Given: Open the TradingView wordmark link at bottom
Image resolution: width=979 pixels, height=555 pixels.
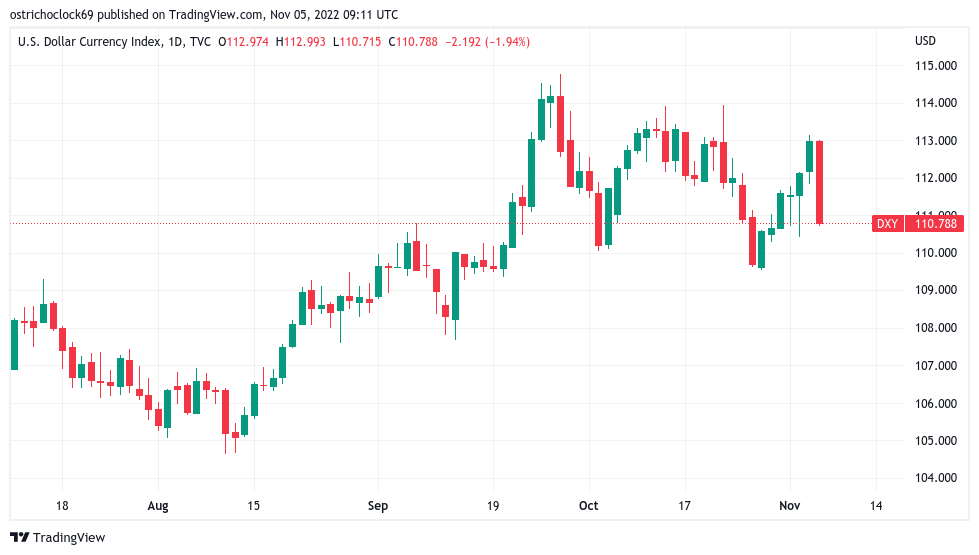Looking at the screenshot, I should [x=68, y=538].
